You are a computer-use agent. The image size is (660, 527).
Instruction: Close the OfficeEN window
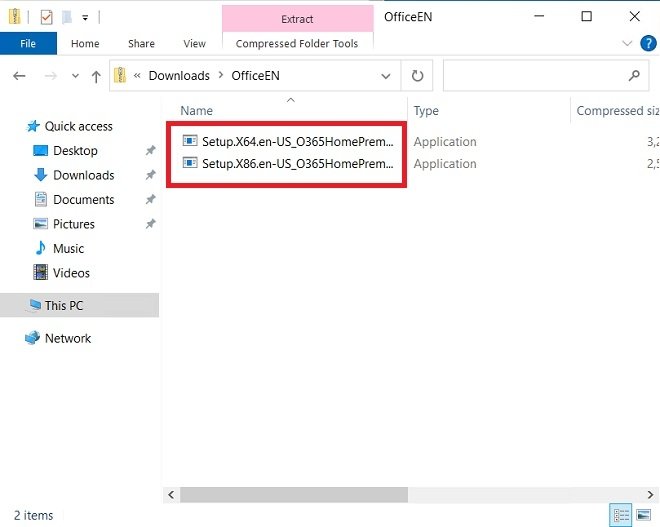634,16
